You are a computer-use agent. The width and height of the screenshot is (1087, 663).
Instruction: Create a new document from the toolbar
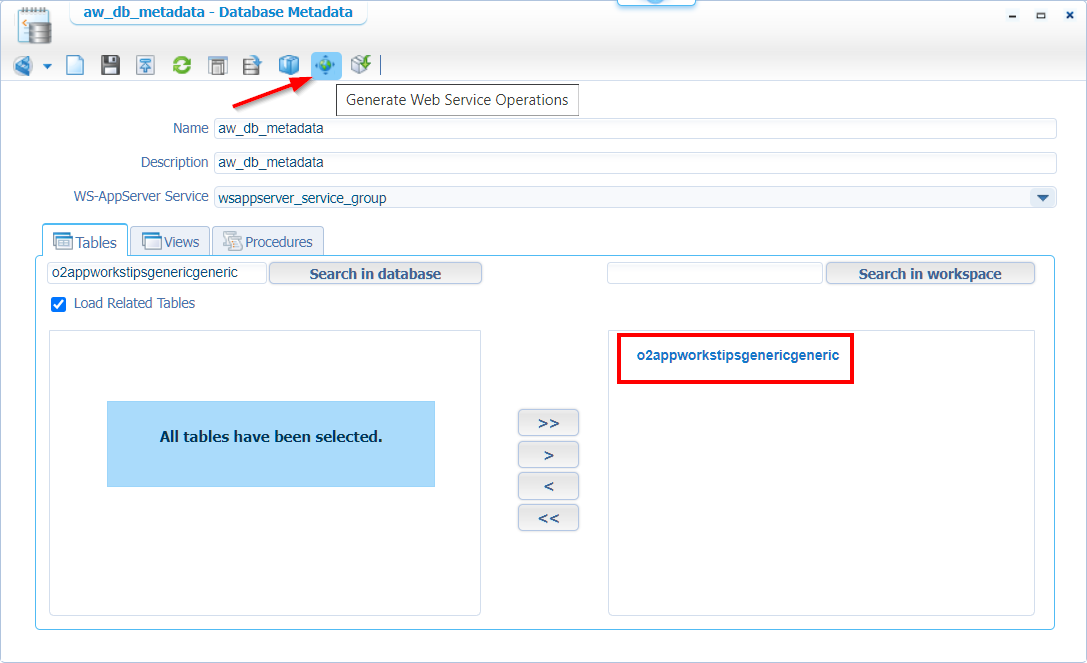click(75, 65)
